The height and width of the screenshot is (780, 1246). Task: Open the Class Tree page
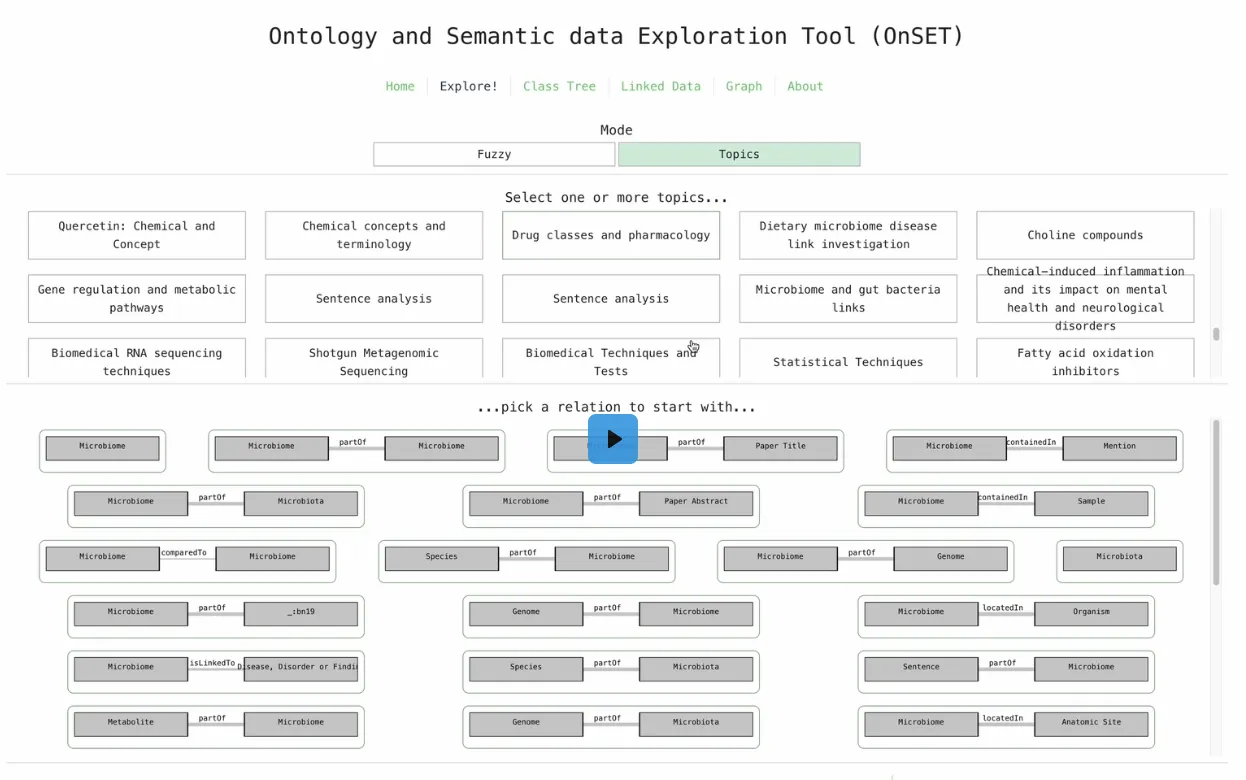coord(559,86)
